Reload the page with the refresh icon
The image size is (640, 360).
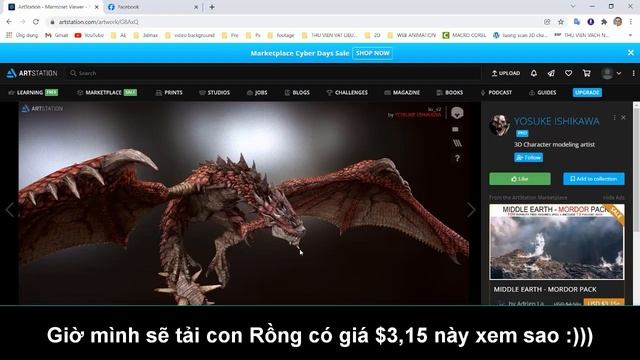pyautogui.click(x=36, y=22)
